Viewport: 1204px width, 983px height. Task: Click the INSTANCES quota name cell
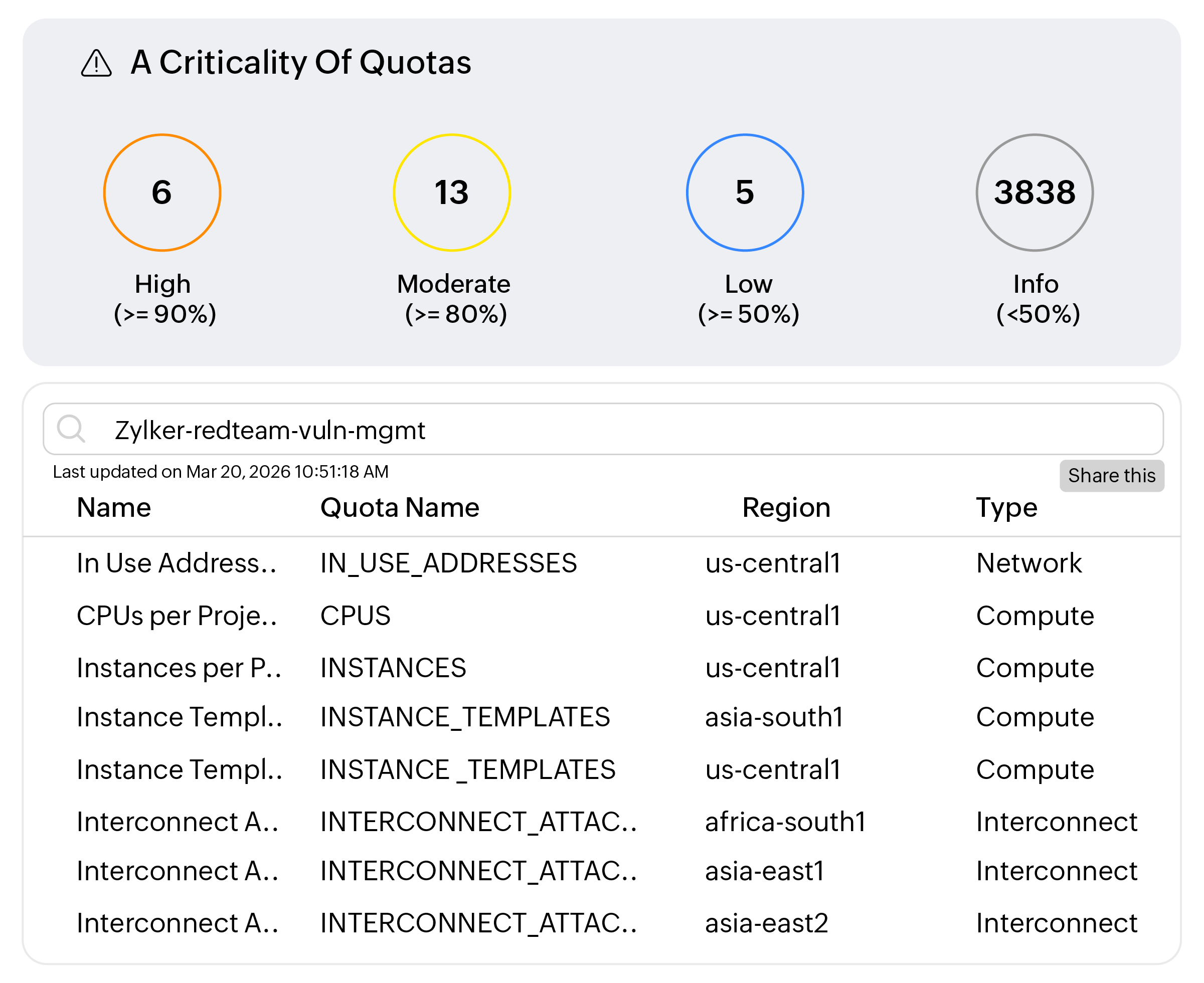tap(393, 668)
